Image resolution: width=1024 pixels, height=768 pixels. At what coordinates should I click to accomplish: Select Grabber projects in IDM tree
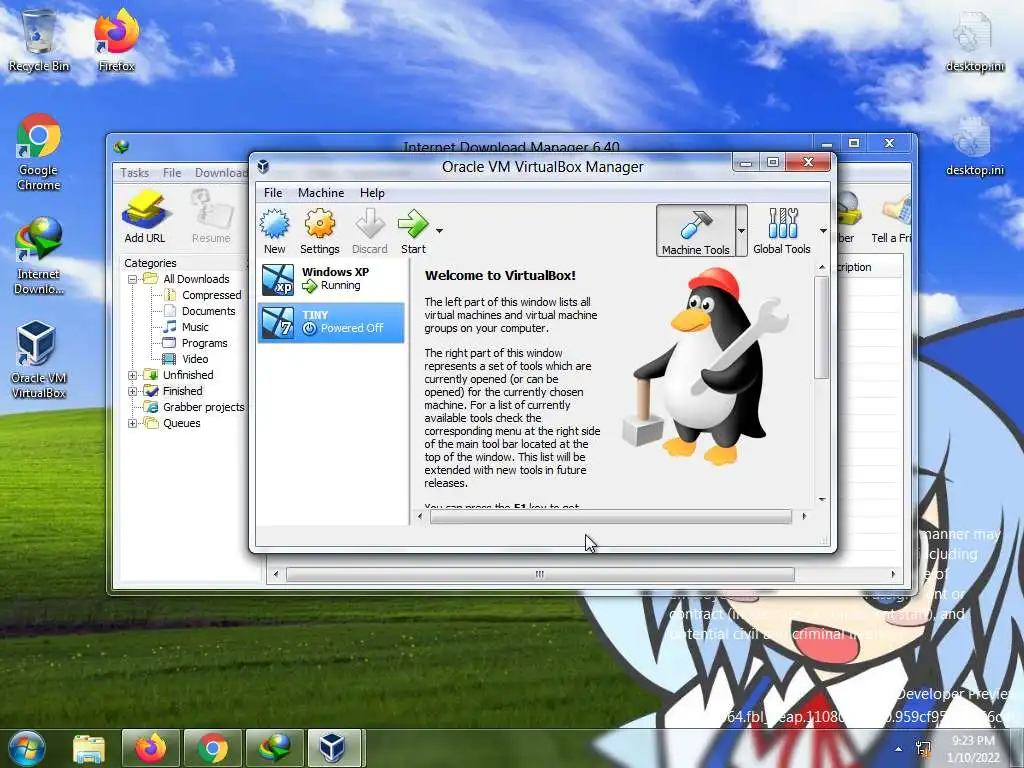click(x=195, y=407)
